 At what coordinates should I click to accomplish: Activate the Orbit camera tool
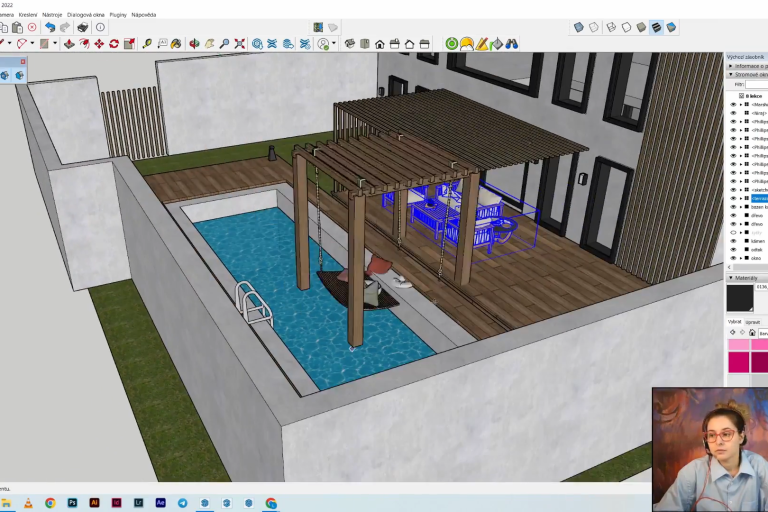pyautogui.click(x=195, y=44)
